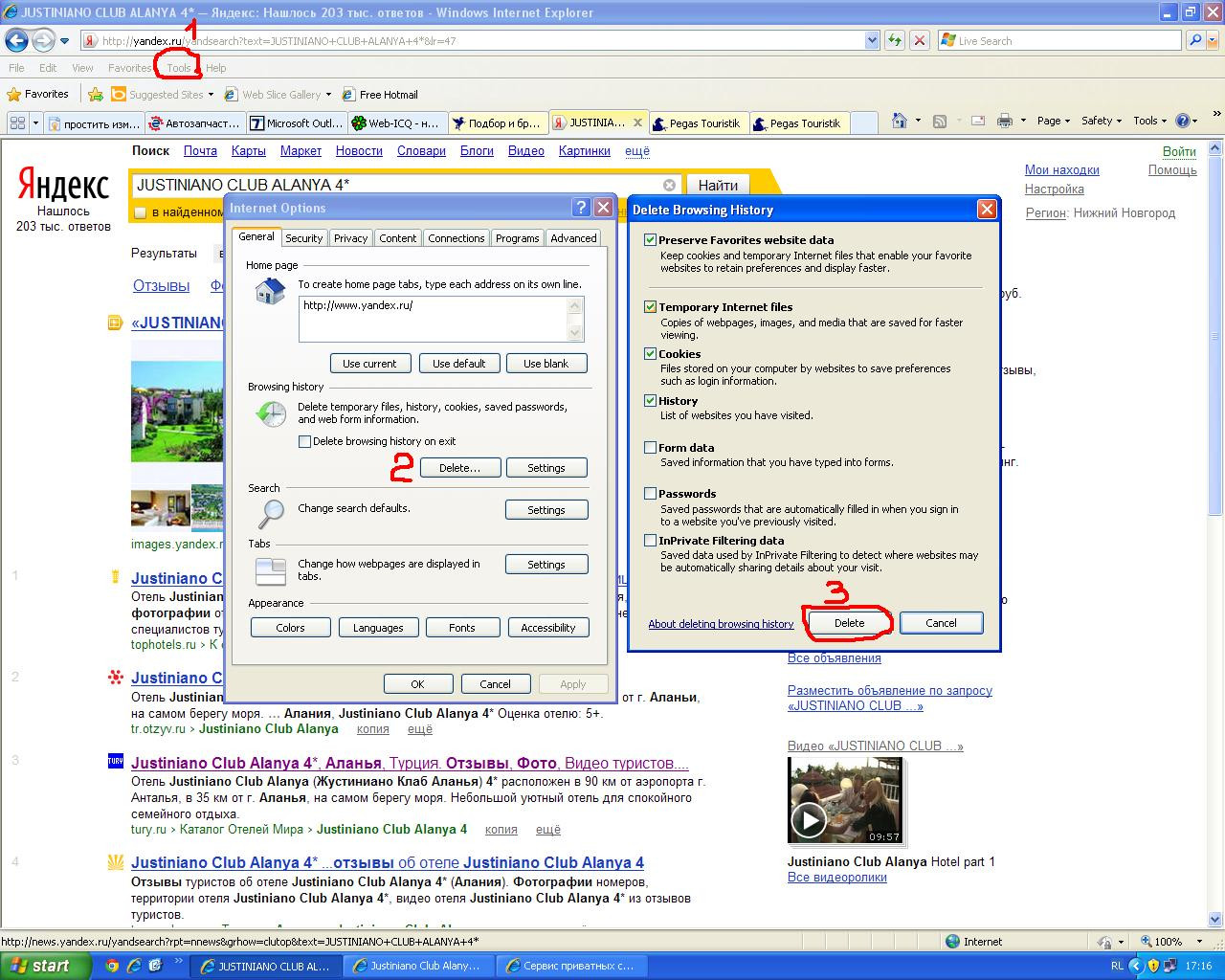1225x980 pixels.
Task: Click the RSS Feeds icon
Action: (x=940, y=121)
